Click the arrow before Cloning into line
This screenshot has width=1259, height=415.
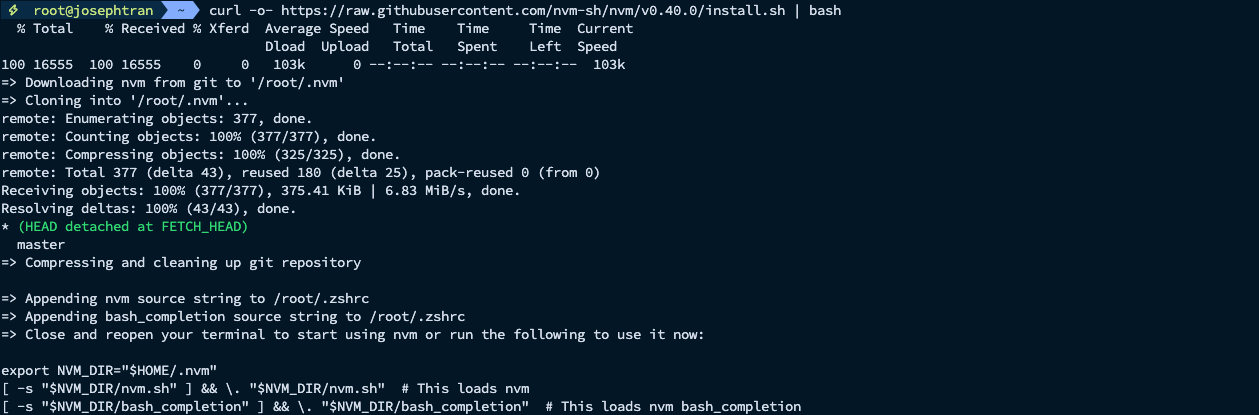10,101
